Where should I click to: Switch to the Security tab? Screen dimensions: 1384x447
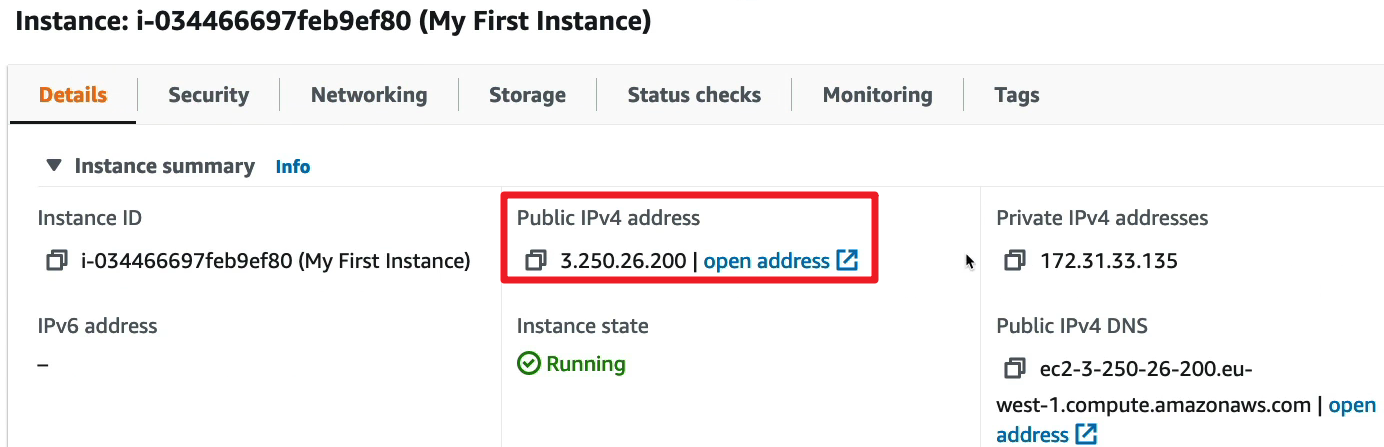tap(208, 95)
